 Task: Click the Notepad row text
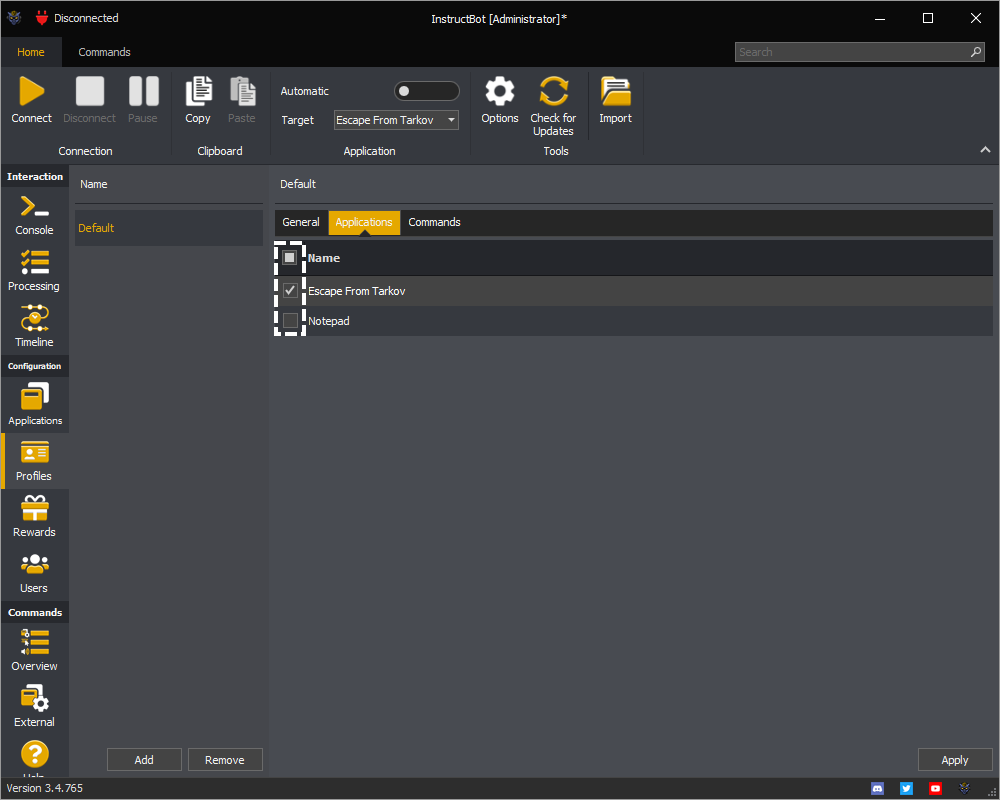pos(328,321)
